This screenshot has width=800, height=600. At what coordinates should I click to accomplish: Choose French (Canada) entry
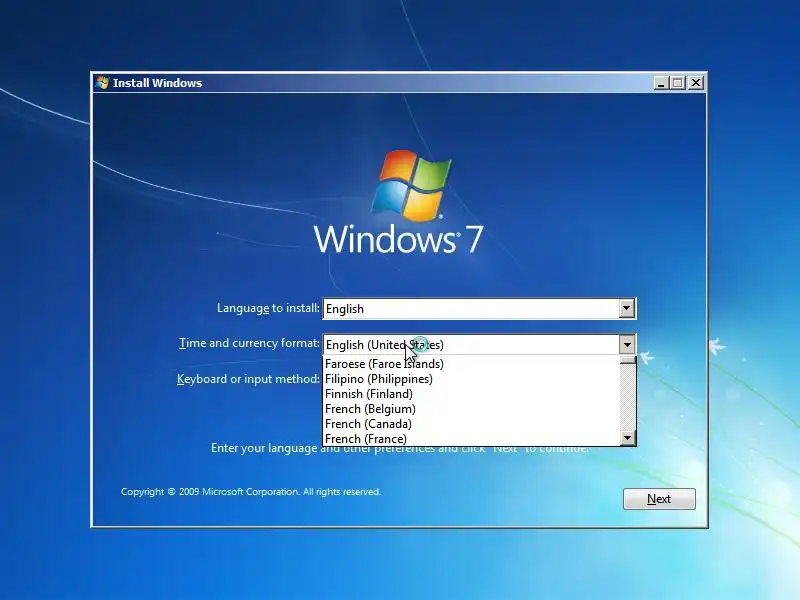(471, 424)
